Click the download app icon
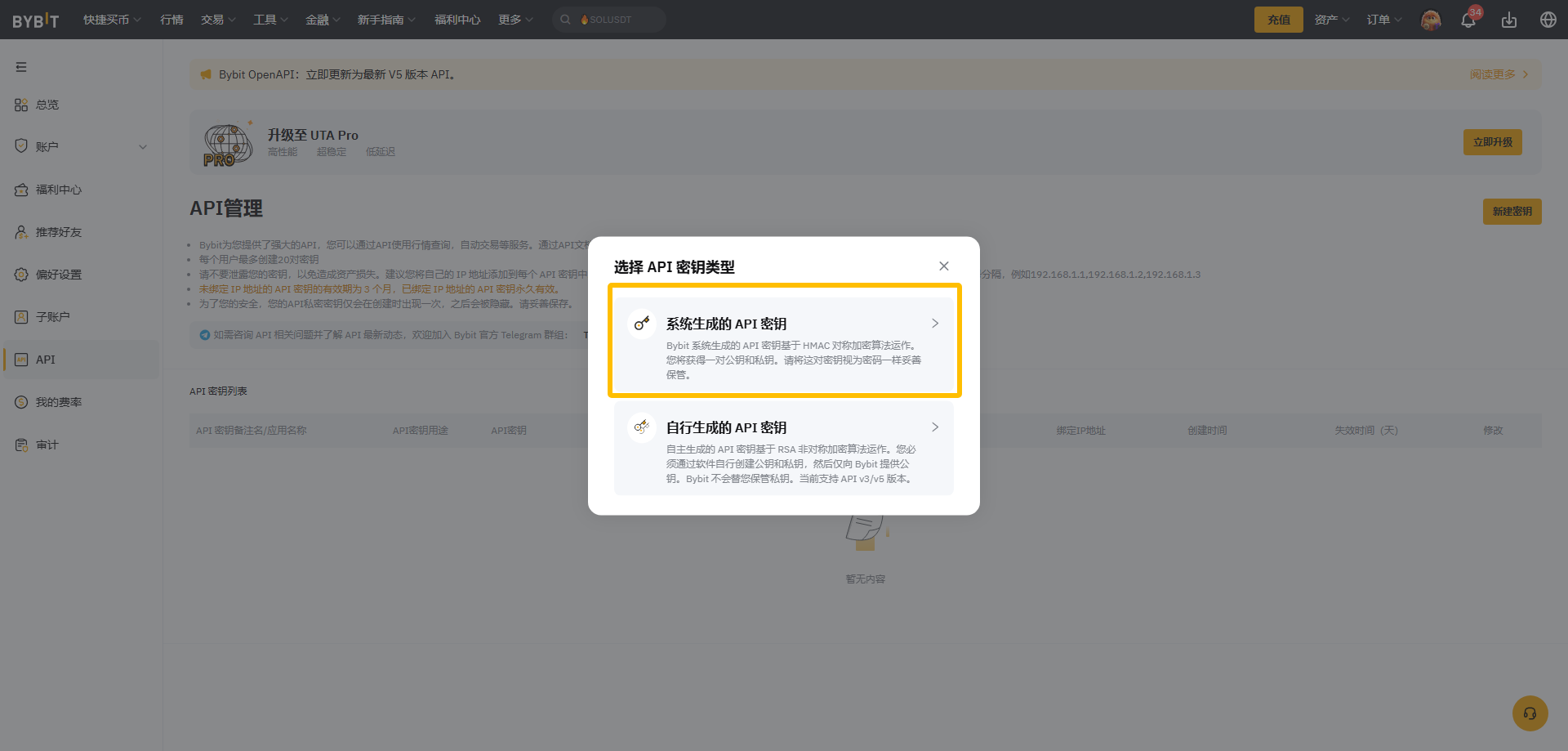 pos(1509,20)
